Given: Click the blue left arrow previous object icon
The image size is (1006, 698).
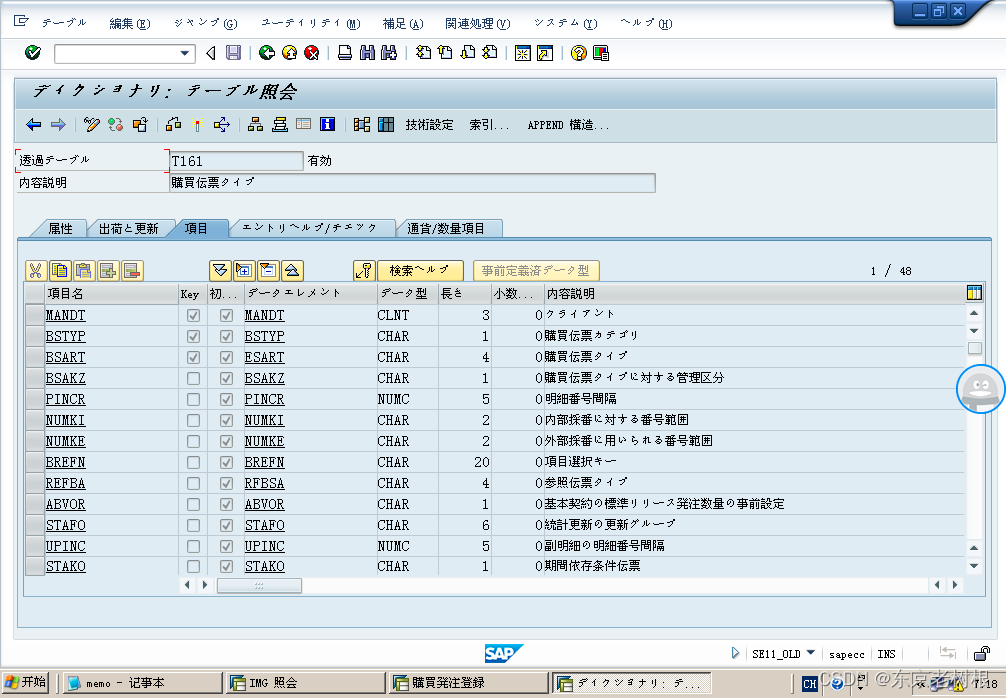Looking at the screenshot, I should (33, 124).
